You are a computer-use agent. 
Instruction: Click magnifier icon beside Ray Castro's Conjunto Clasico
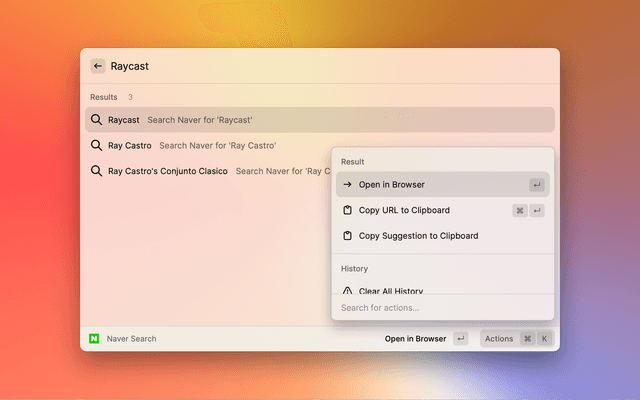(x=97, y=171)
